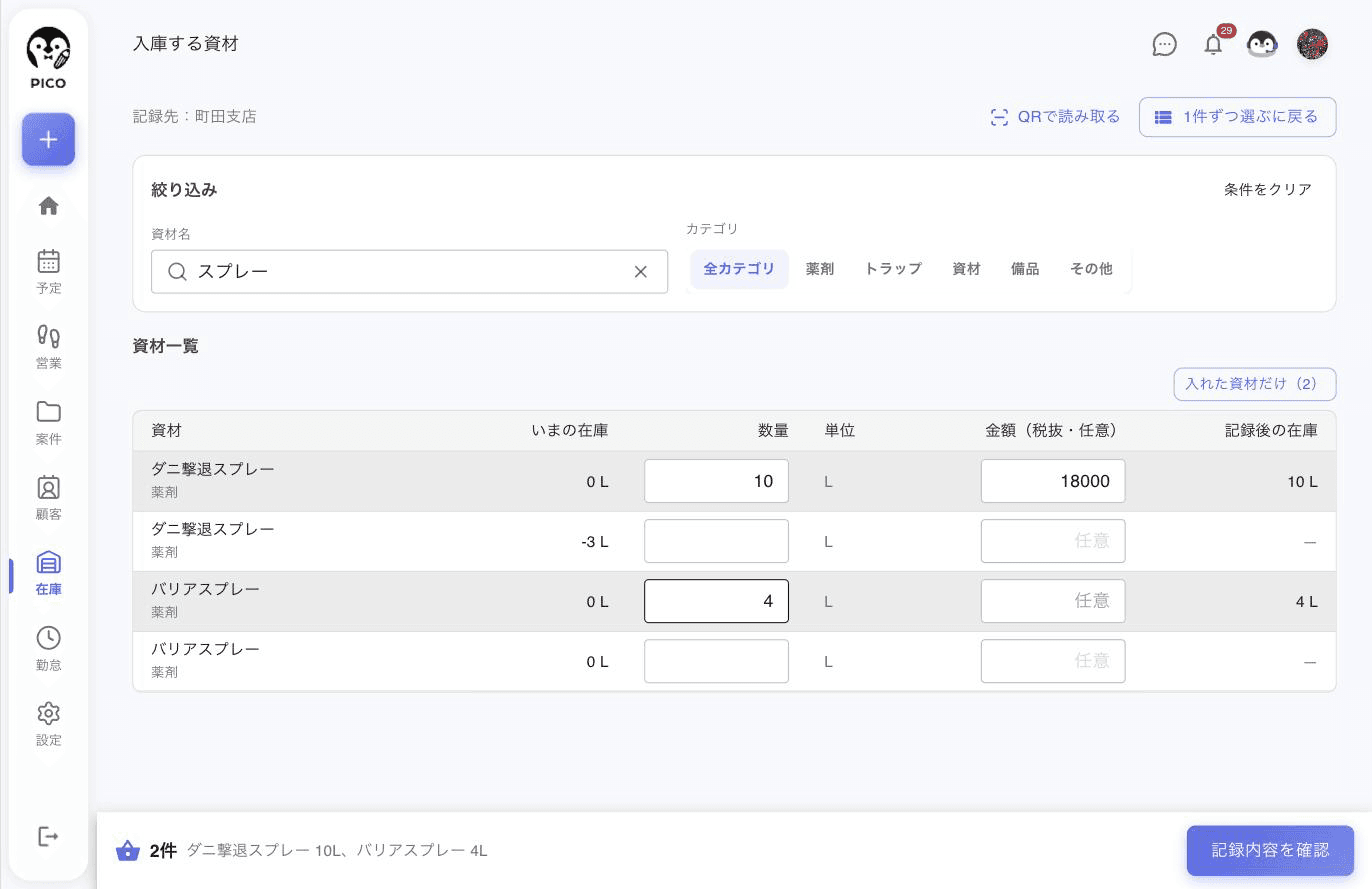Image resolution: width=1372 pixels, height=889 pixels.
Task: Click quantity field showing 10
Action: tap(716, 481)
